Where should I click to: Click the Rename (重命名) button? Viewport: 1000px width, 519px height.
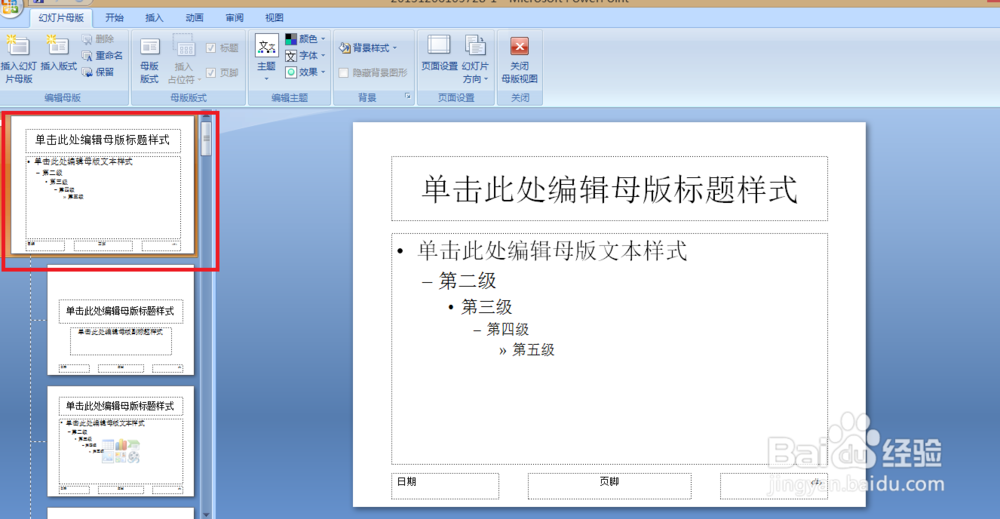pos(102,55)
